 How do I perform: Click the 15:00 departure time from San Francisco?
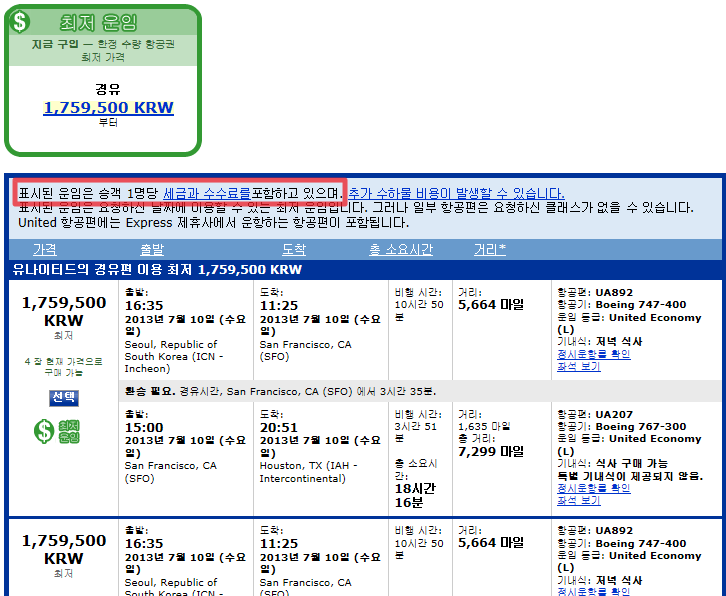[144, 427]
